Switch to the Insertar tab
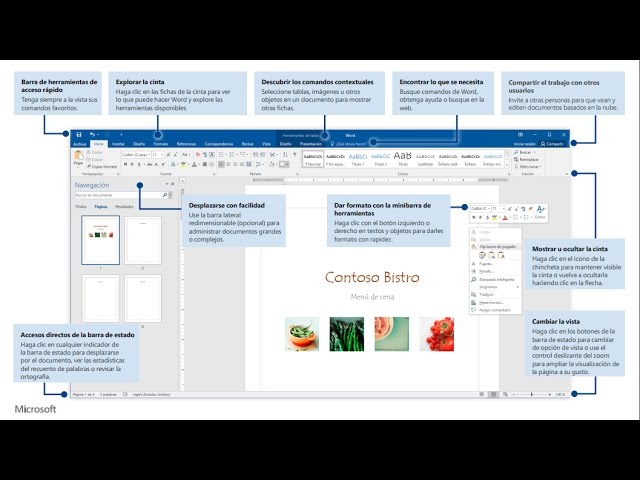The width and height of the screenshot is (640, 480). (x=118, y=144)
